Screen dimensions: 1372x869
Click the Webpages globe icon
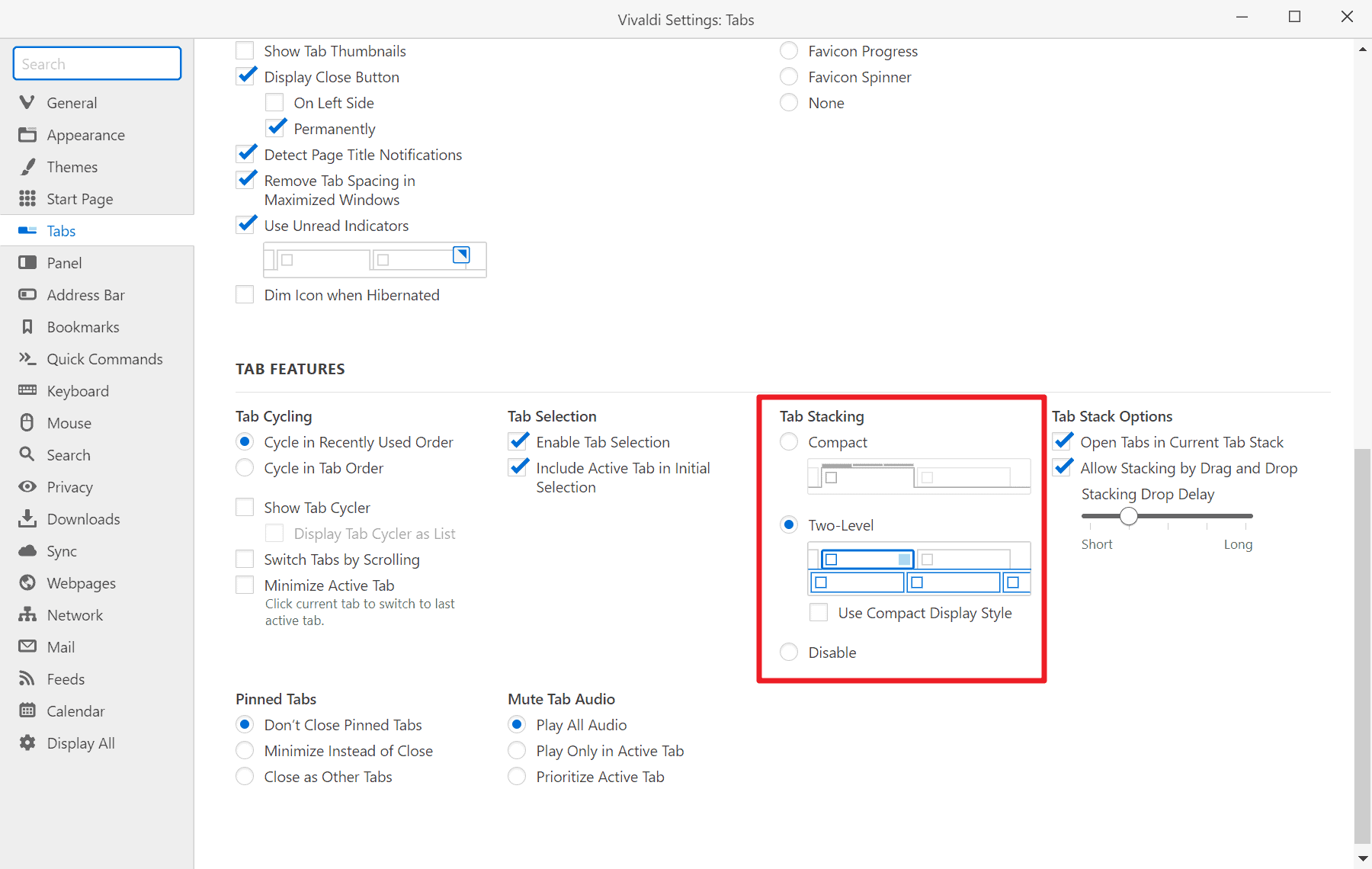point(27,582)
